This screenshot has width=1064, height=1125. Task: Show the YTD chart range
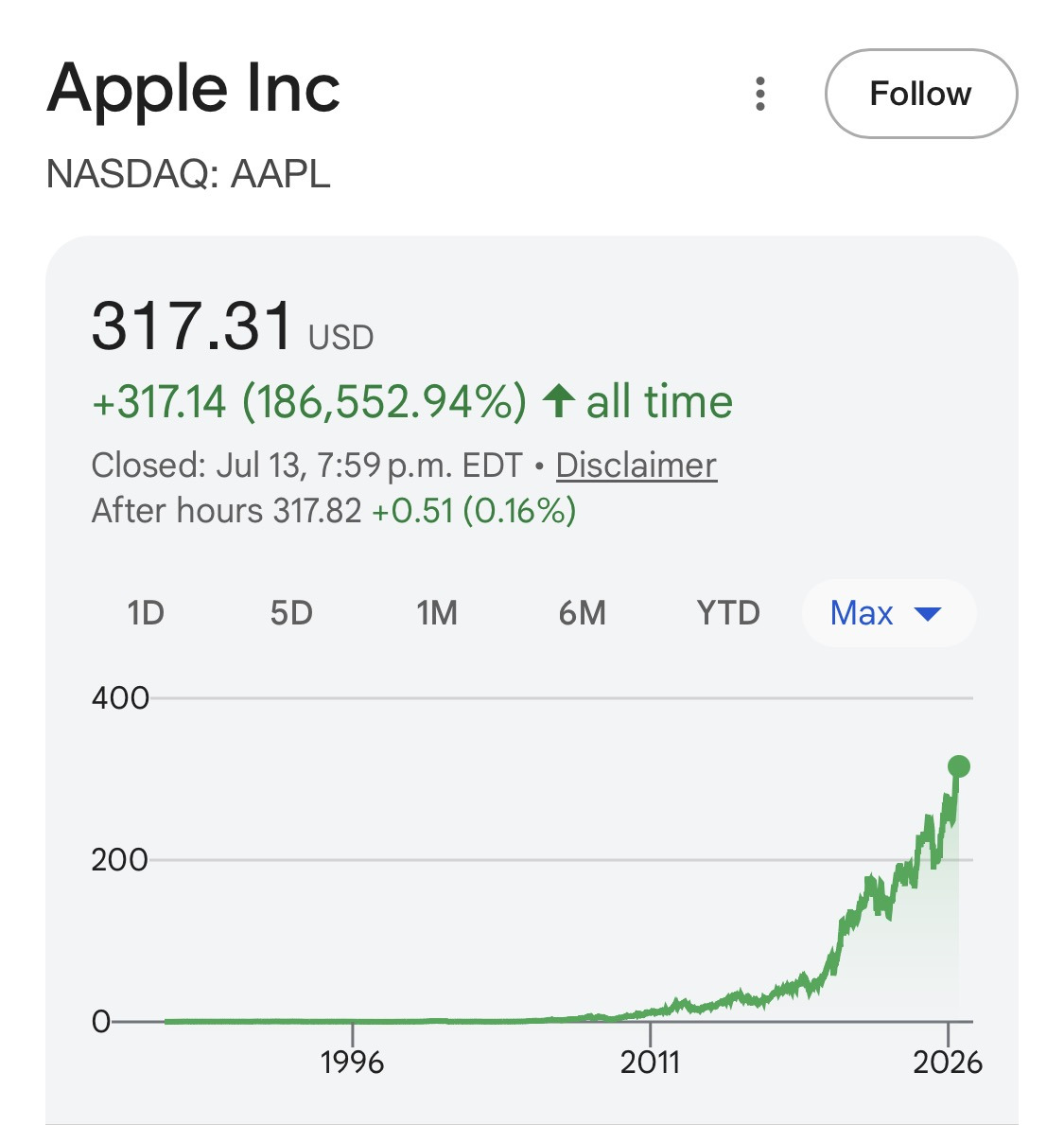coord(727,613)
